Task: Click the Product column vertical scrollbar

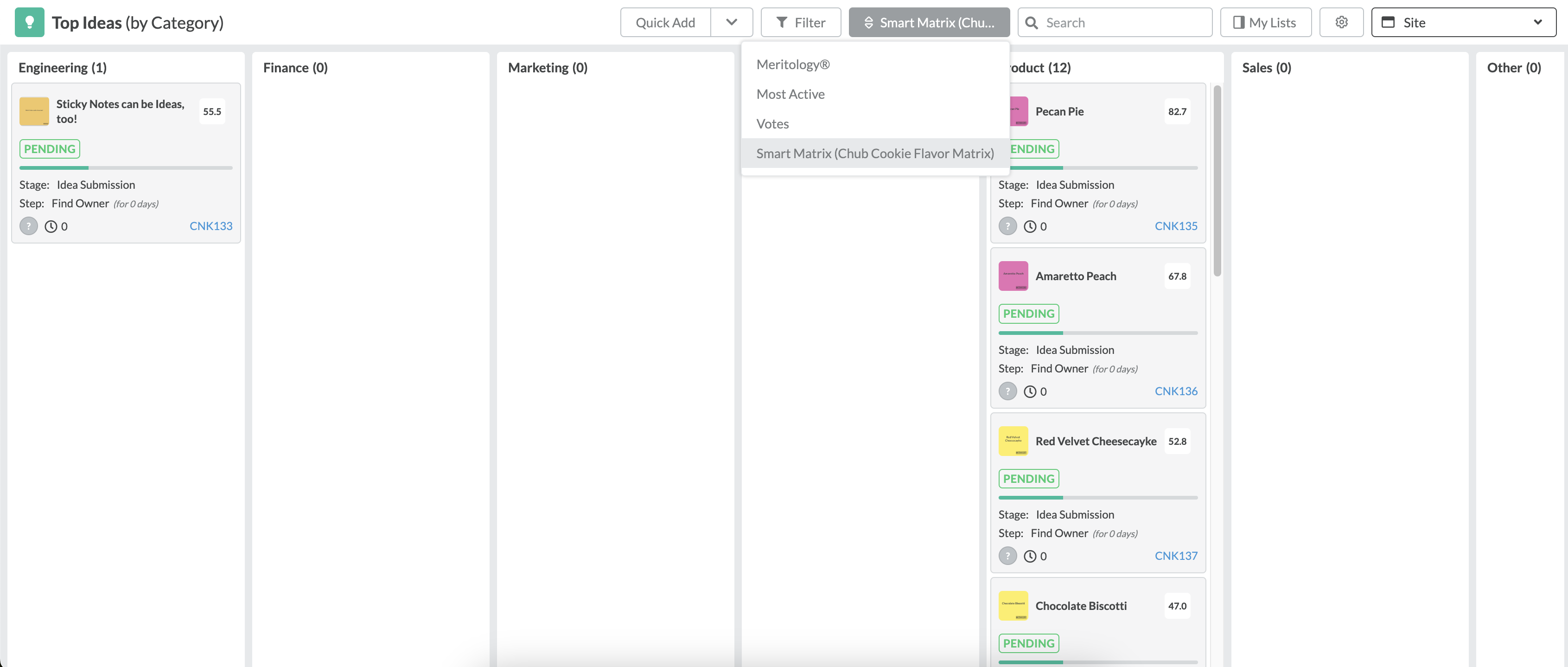Action: (x=1217, y=180)
